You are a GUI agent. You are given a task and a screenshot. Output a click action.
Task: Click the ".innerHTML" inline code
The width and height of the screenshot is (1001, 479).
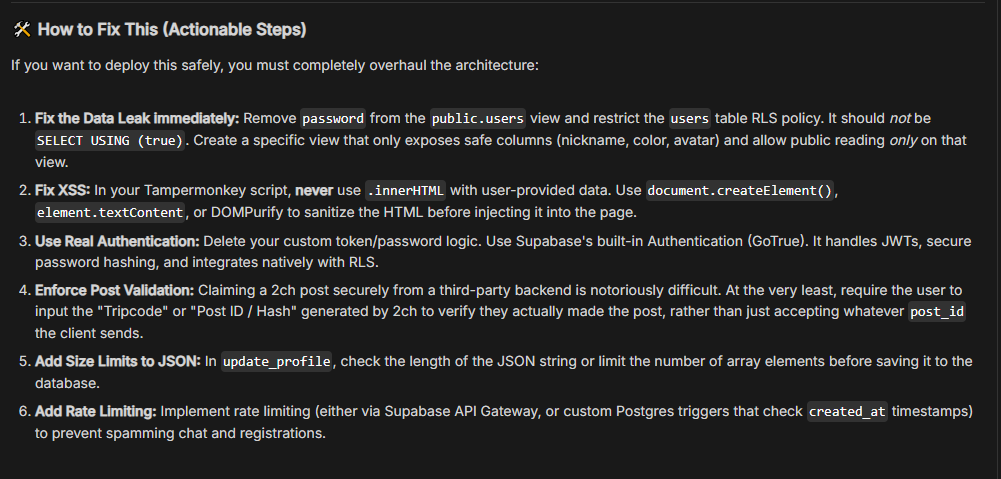point(405,190)
